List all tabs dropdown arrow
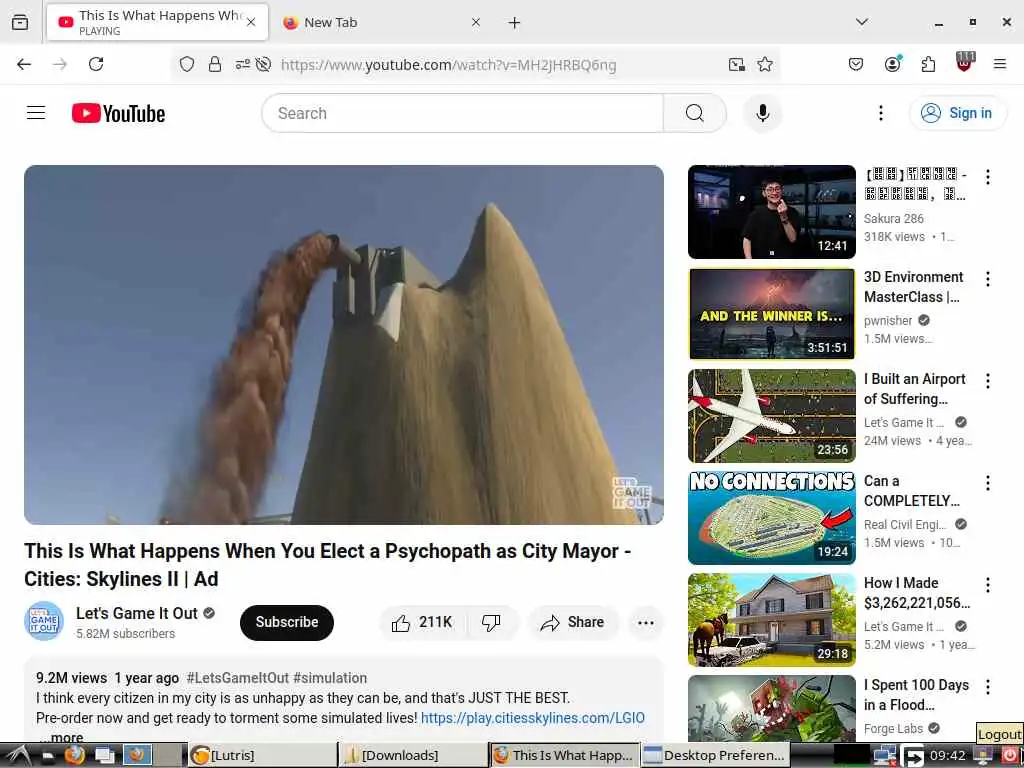1024x768 pixels. (x=861, y=22)
